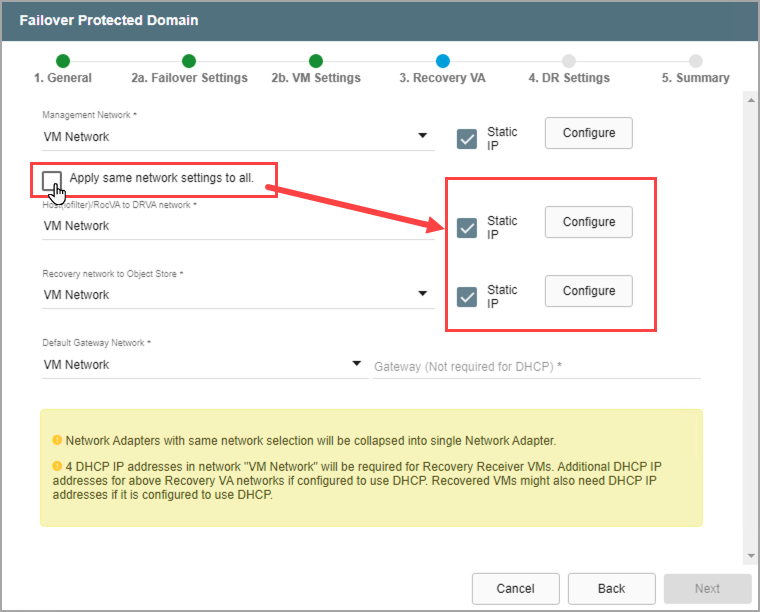Jump to the 5. Summary step label
This screenshot has width=760, height=612.
[x=695, y=78]
